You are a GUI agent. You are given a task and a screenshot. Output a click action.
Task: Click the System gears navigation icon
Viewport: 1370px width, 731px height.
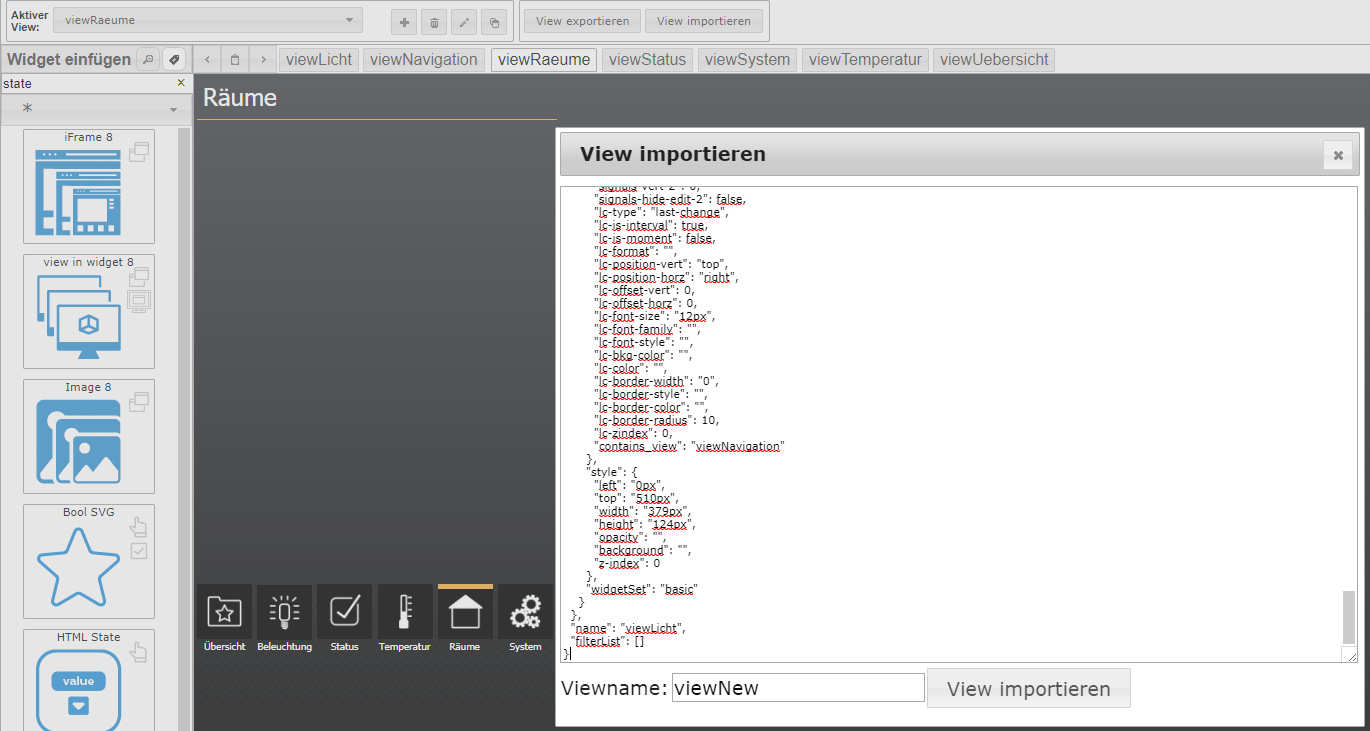pyautogui.click(x=525, y=612)
